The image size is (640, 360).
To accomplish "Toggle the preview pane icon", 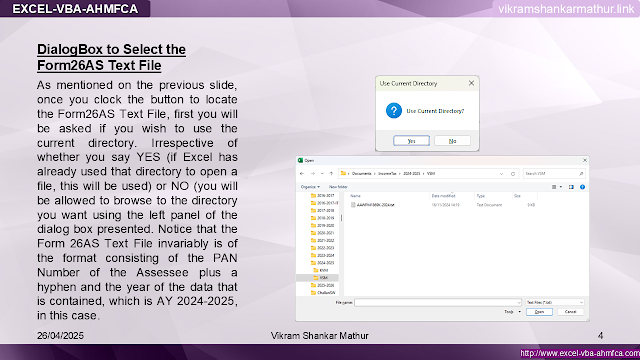I will pyautogui.click(x=571, y=187).
